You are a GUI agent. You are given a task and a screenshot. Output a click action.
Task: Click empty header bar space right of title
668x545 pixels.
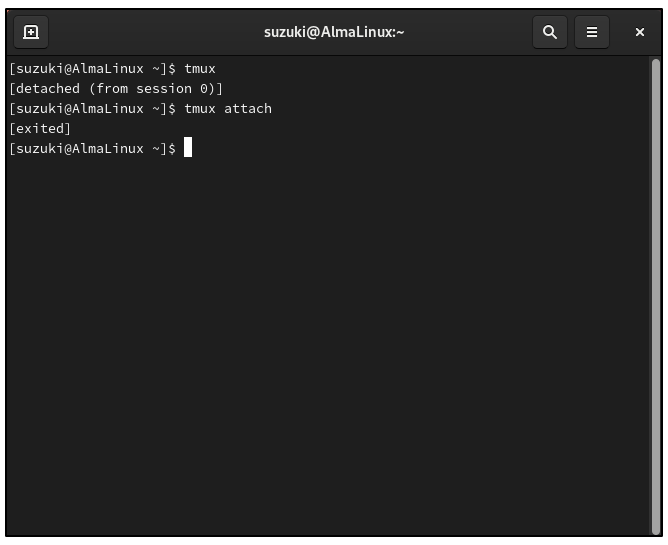(470, 32)
